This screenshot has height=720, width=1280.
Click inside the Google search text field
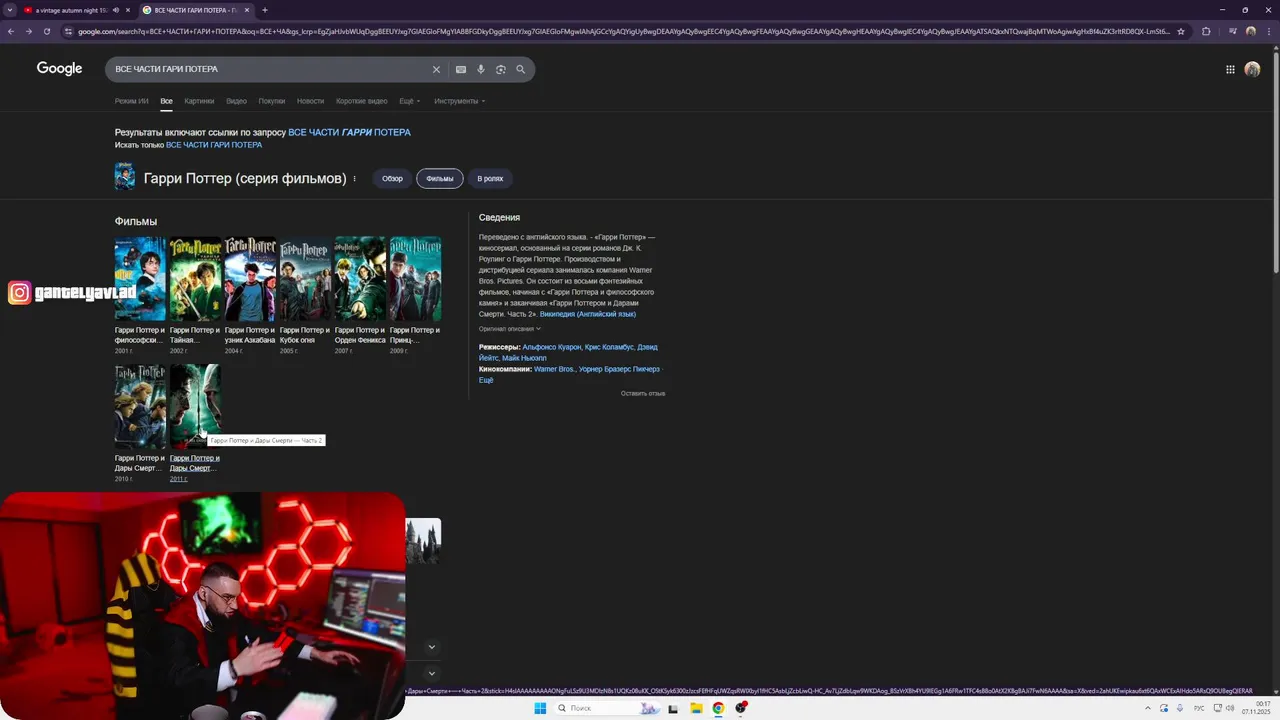pos(270,69)
